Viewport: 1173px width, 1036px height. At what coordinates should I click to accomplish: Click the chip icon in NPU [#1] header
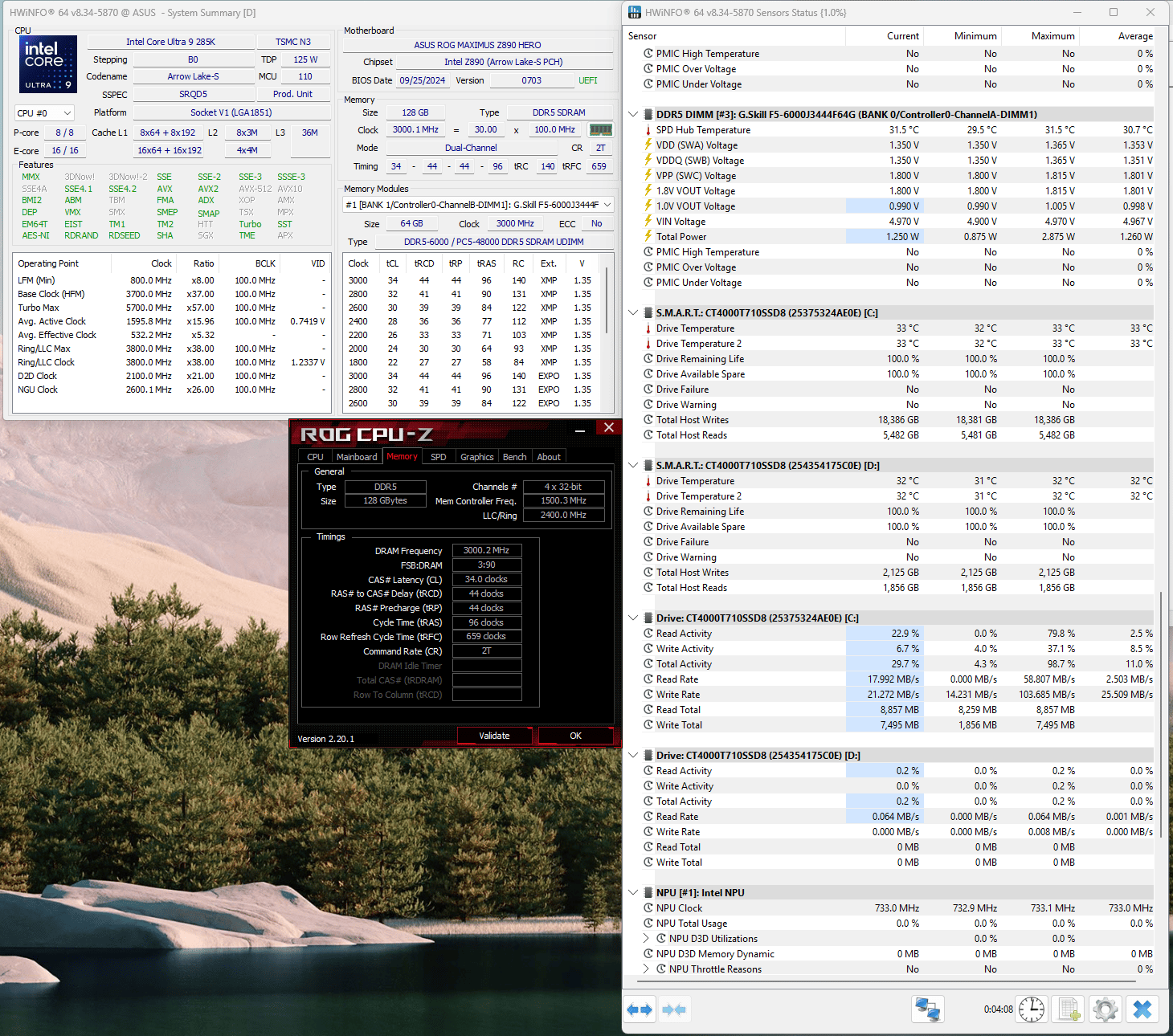point(648,893)
